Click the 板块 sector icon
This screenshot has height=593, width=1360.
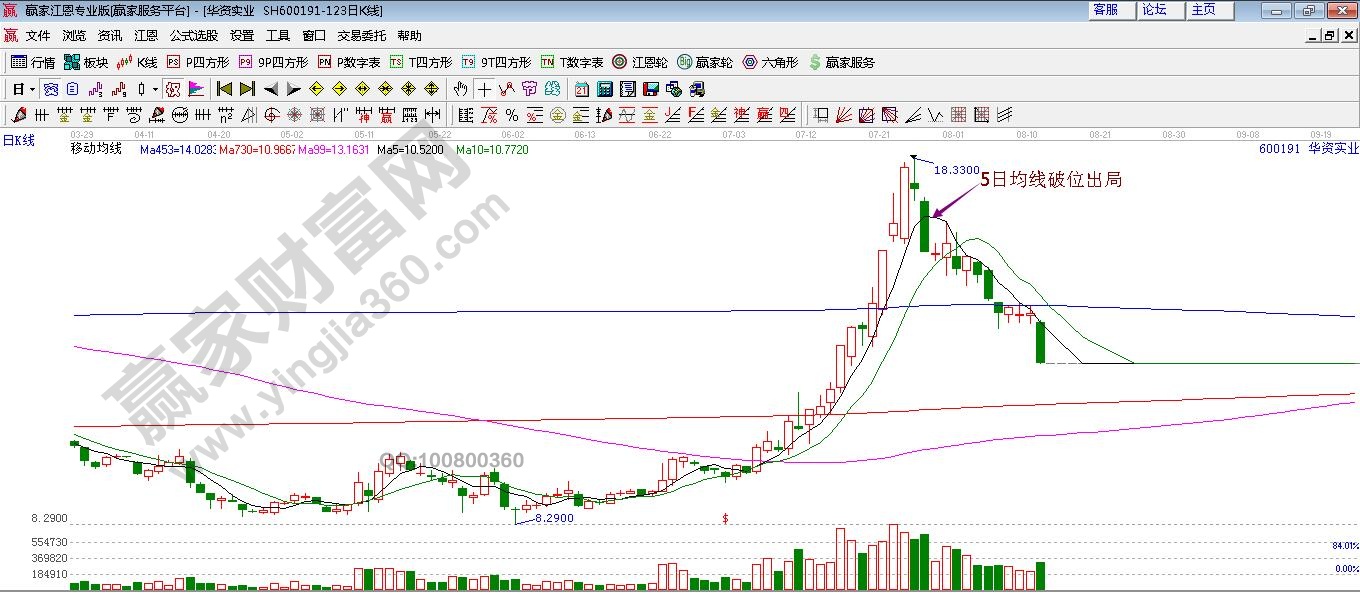(86, 62)
